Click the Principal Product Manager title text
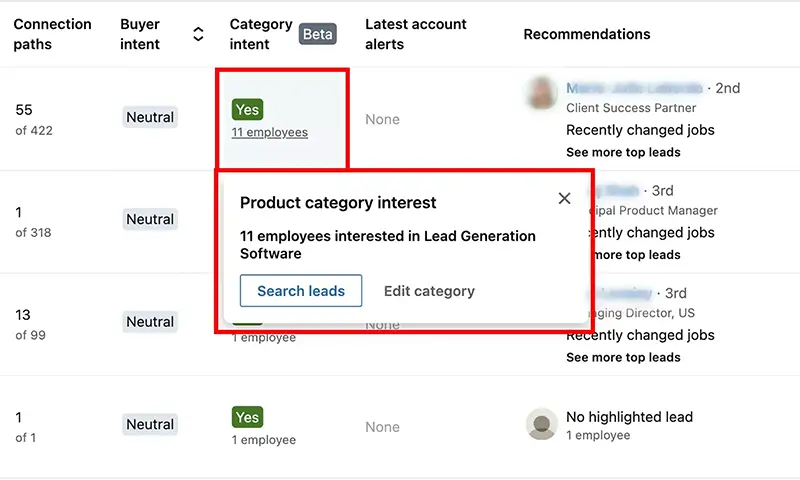800x480 pixels. pyautogui.click(x=654, y=210)
